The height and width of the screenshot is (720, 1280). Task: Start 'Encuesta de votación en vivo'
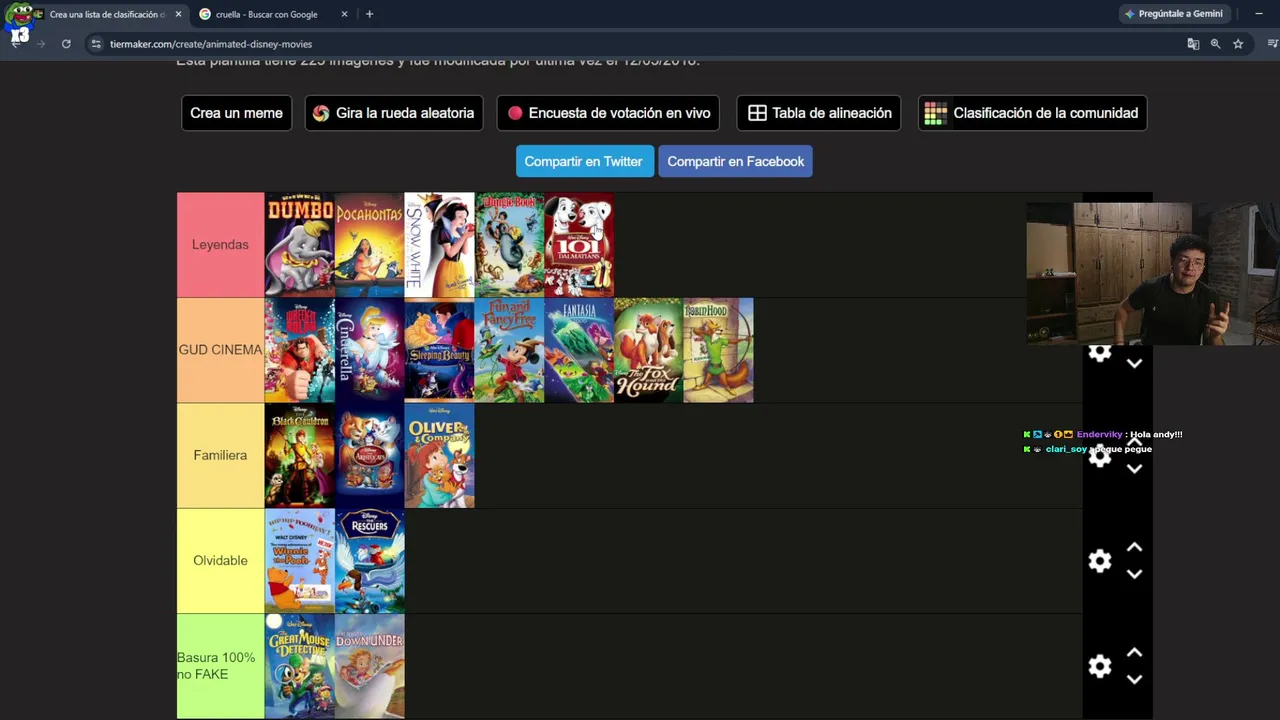(x=608, y=113)
